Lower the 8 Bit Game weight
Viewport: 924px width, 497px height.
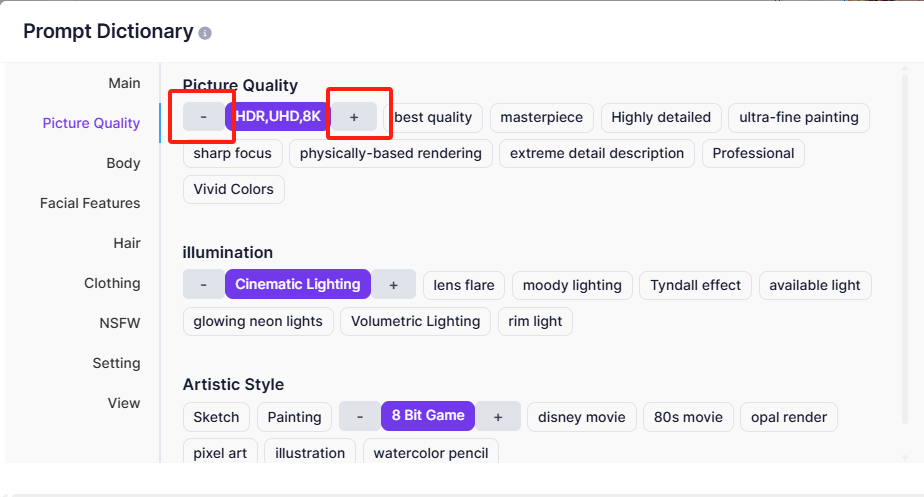coord(360,417)
